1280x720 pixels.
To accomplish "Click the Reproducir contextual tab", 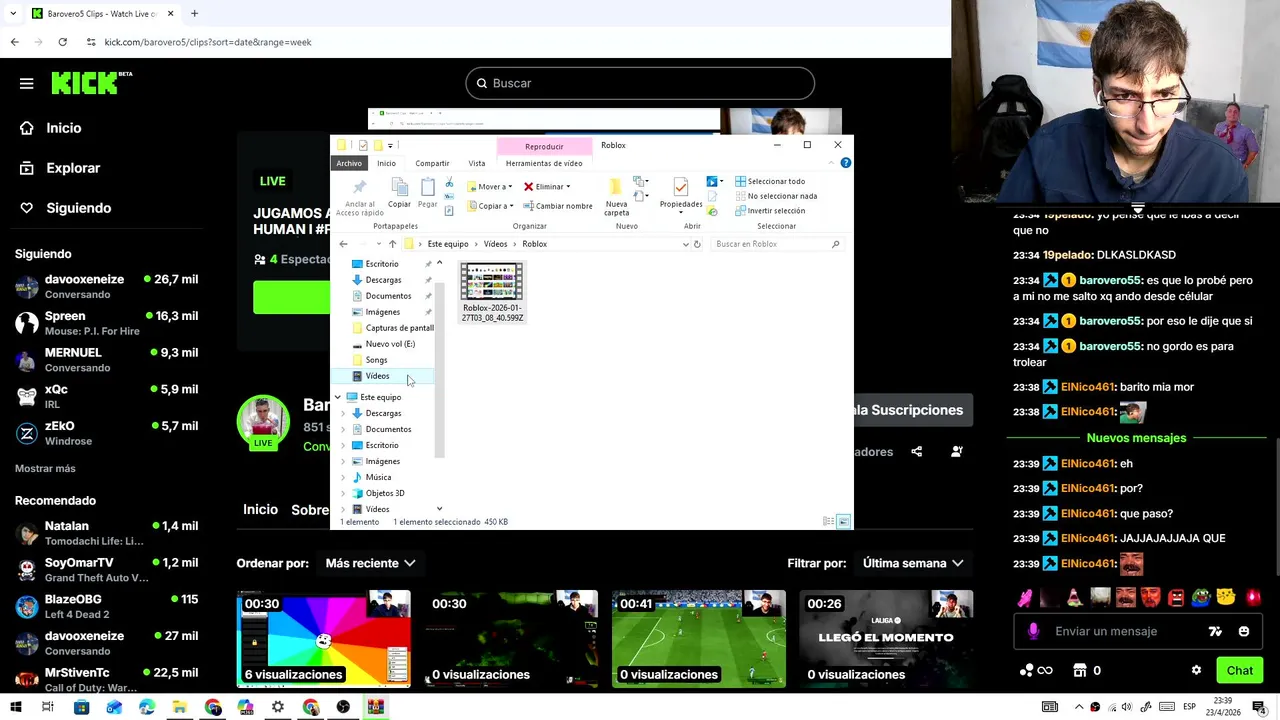I will tap(544, 146).
